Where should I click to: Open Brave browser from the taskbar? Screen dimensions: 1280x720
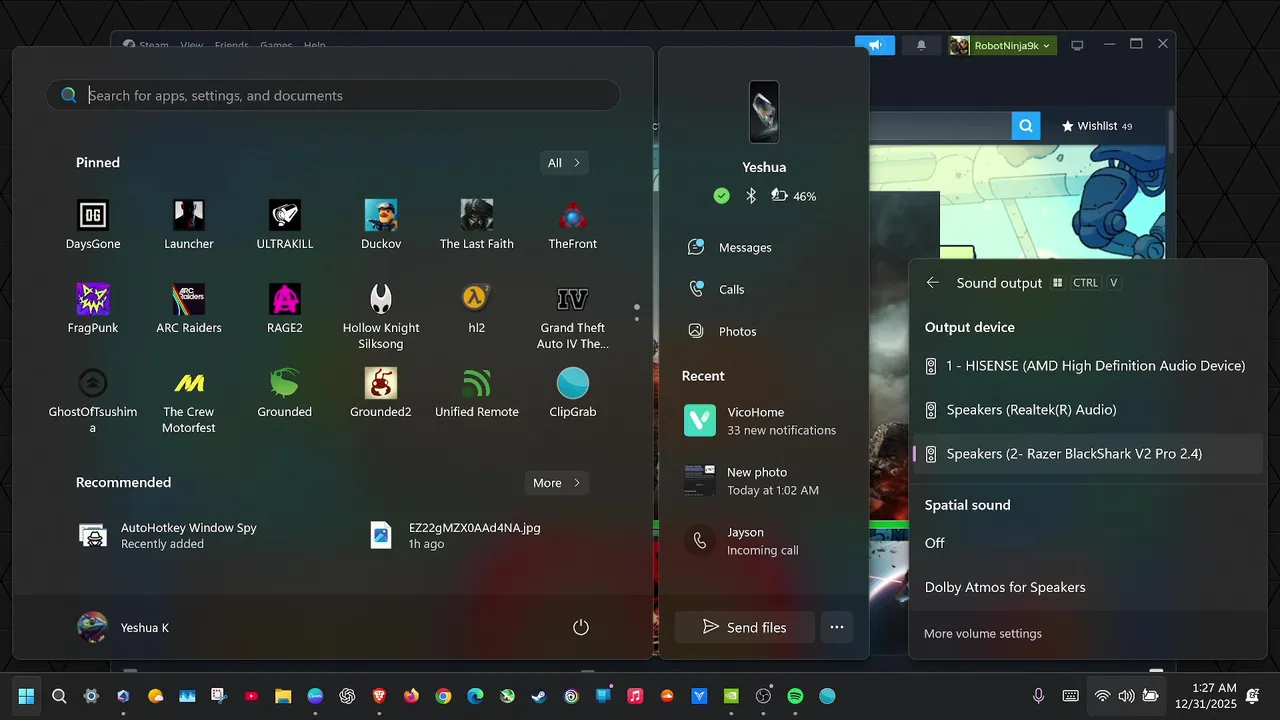tap(379, 696)
